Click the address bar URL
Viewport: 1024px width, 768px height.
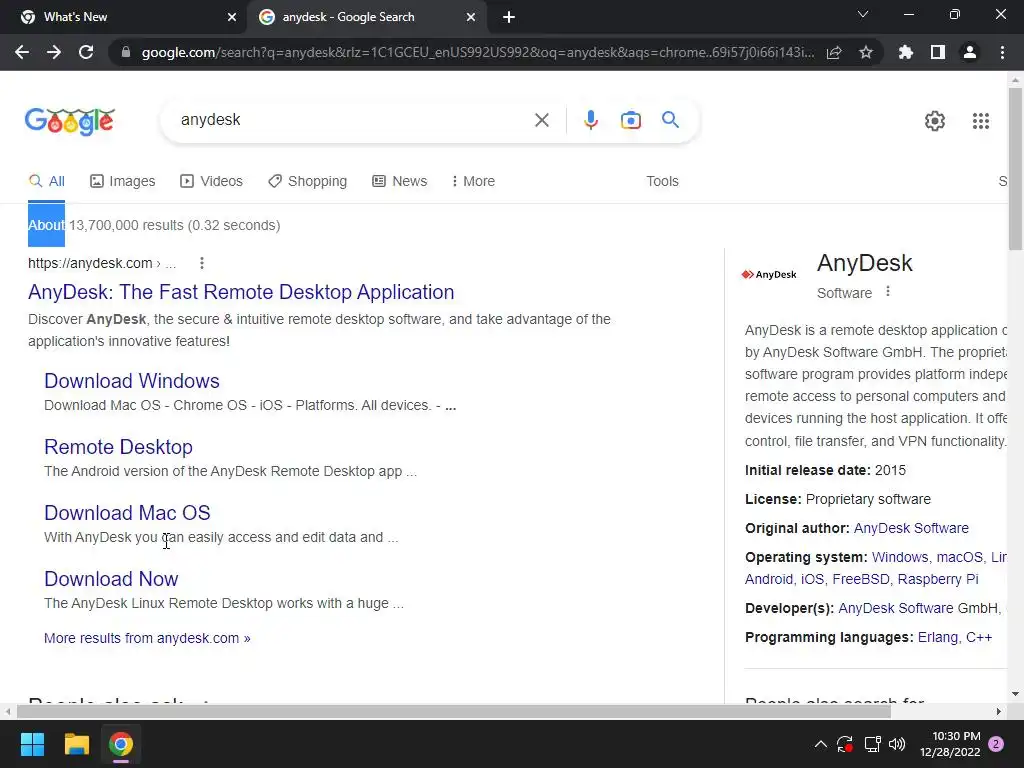point(477,52)
